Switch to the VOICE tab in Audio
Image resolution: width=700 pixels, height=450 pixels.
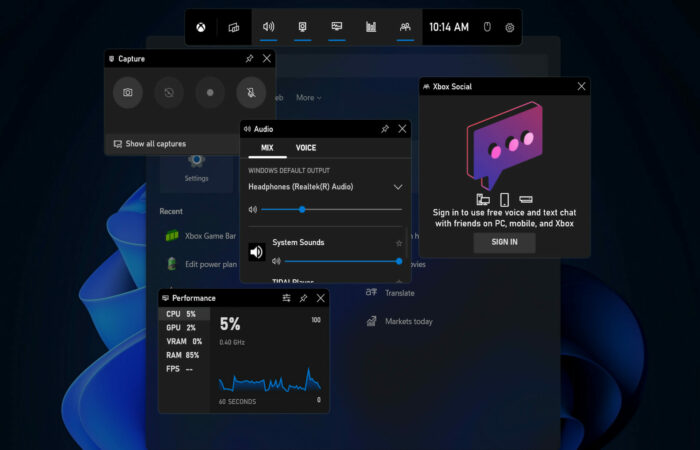coord(306,148)
